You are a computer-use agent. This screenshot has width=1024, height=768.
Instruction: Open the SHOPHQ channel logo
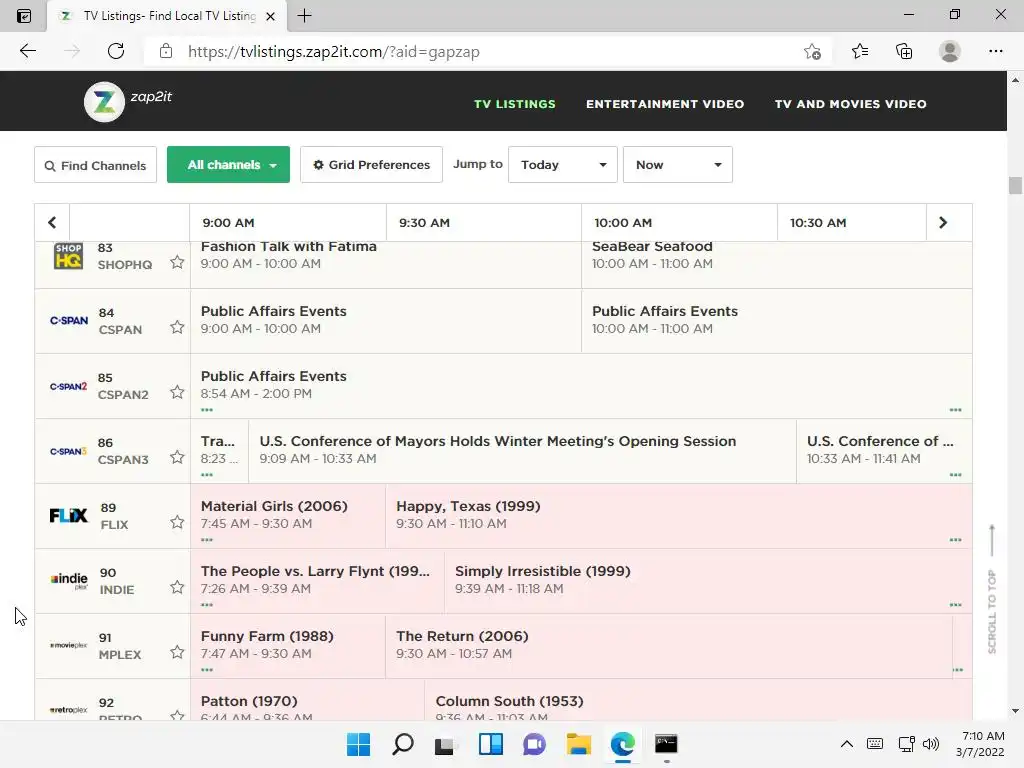click(x=69, y=256)
